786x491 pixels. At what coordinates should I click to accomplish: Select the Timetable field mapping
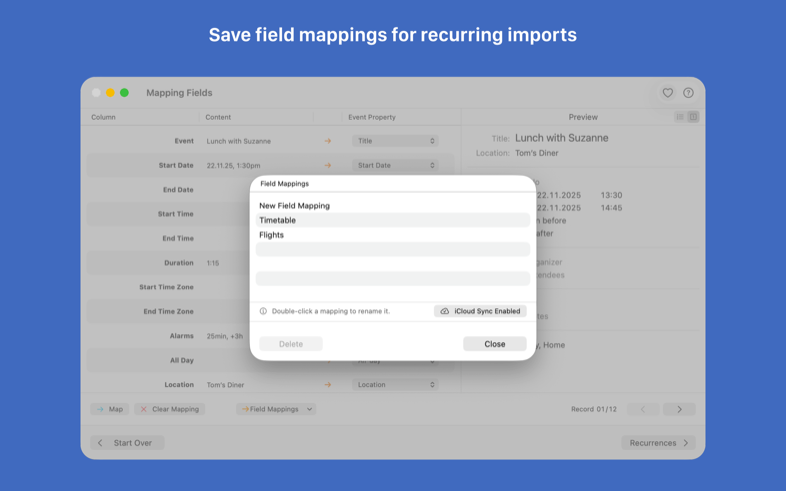(278, 220)
